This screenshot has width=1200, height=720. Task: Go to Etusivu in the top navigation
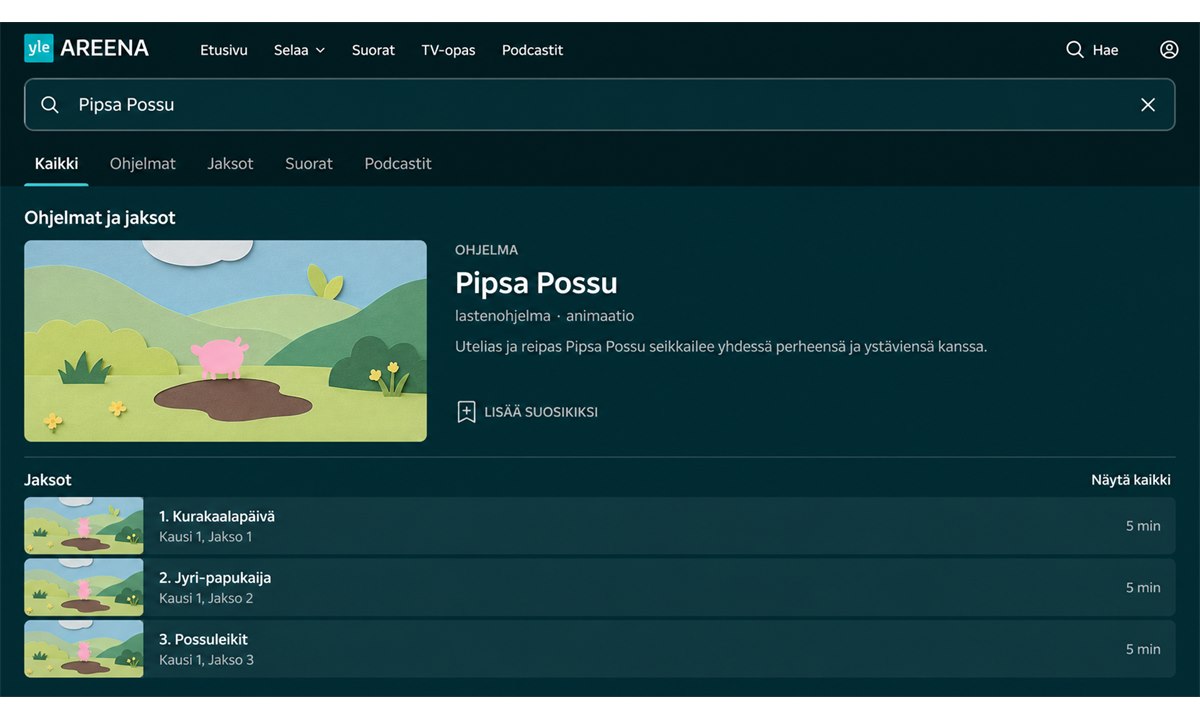[224, 50]
